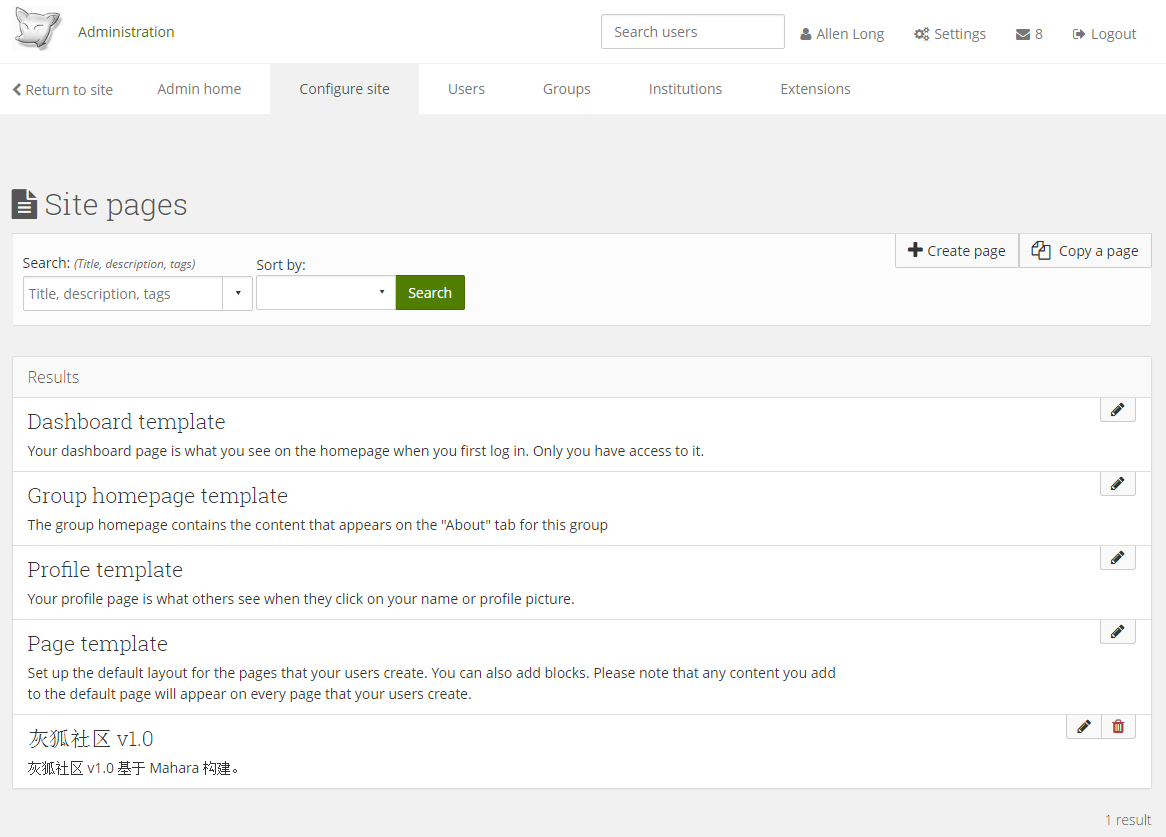Click the Mahara fox logo
This screenshot has height=837, width=1166.
pyautogui.click(x=37, y=30)
